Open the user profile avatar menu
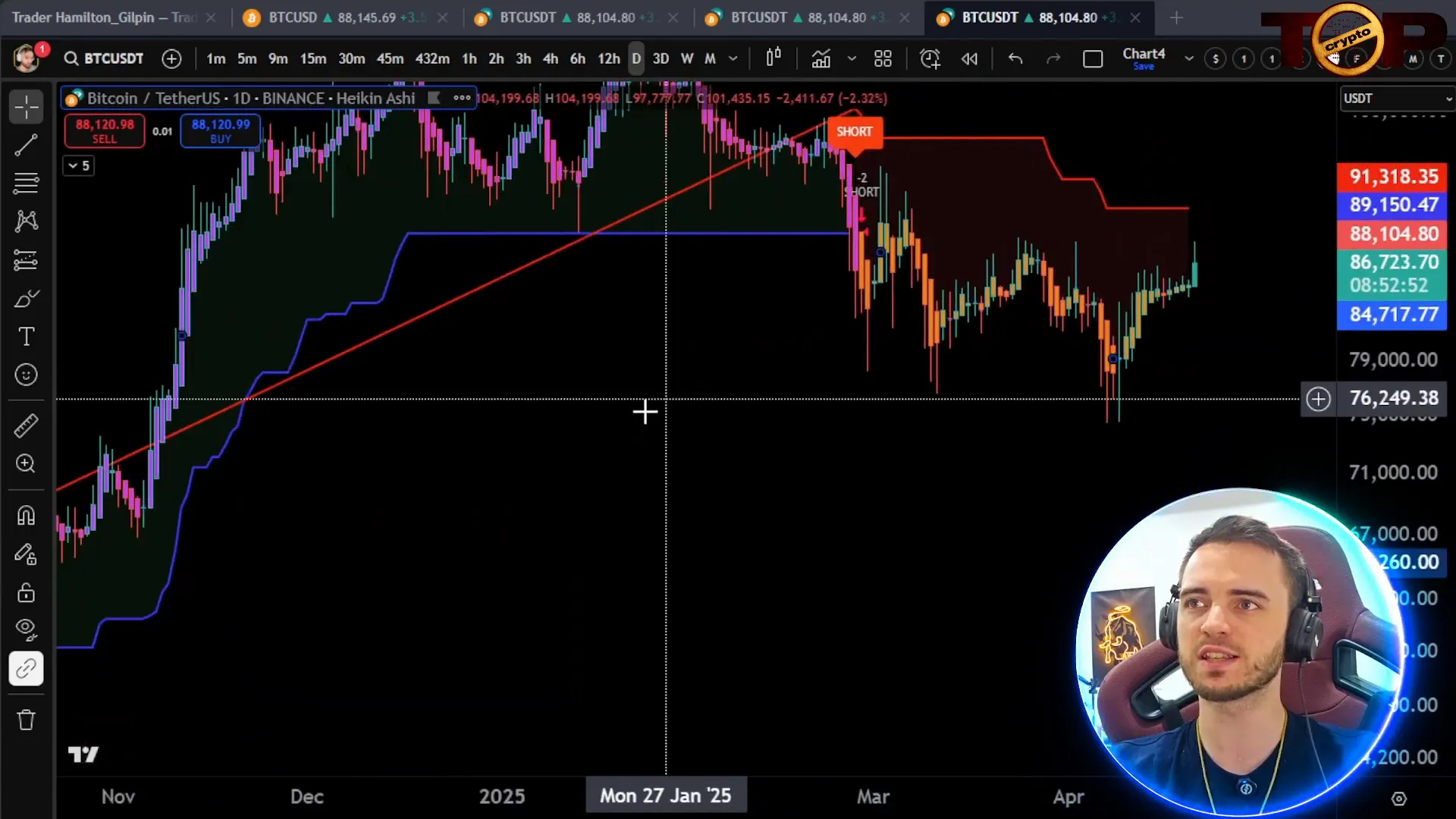The image size is (1456, 819). pos(27,58)
